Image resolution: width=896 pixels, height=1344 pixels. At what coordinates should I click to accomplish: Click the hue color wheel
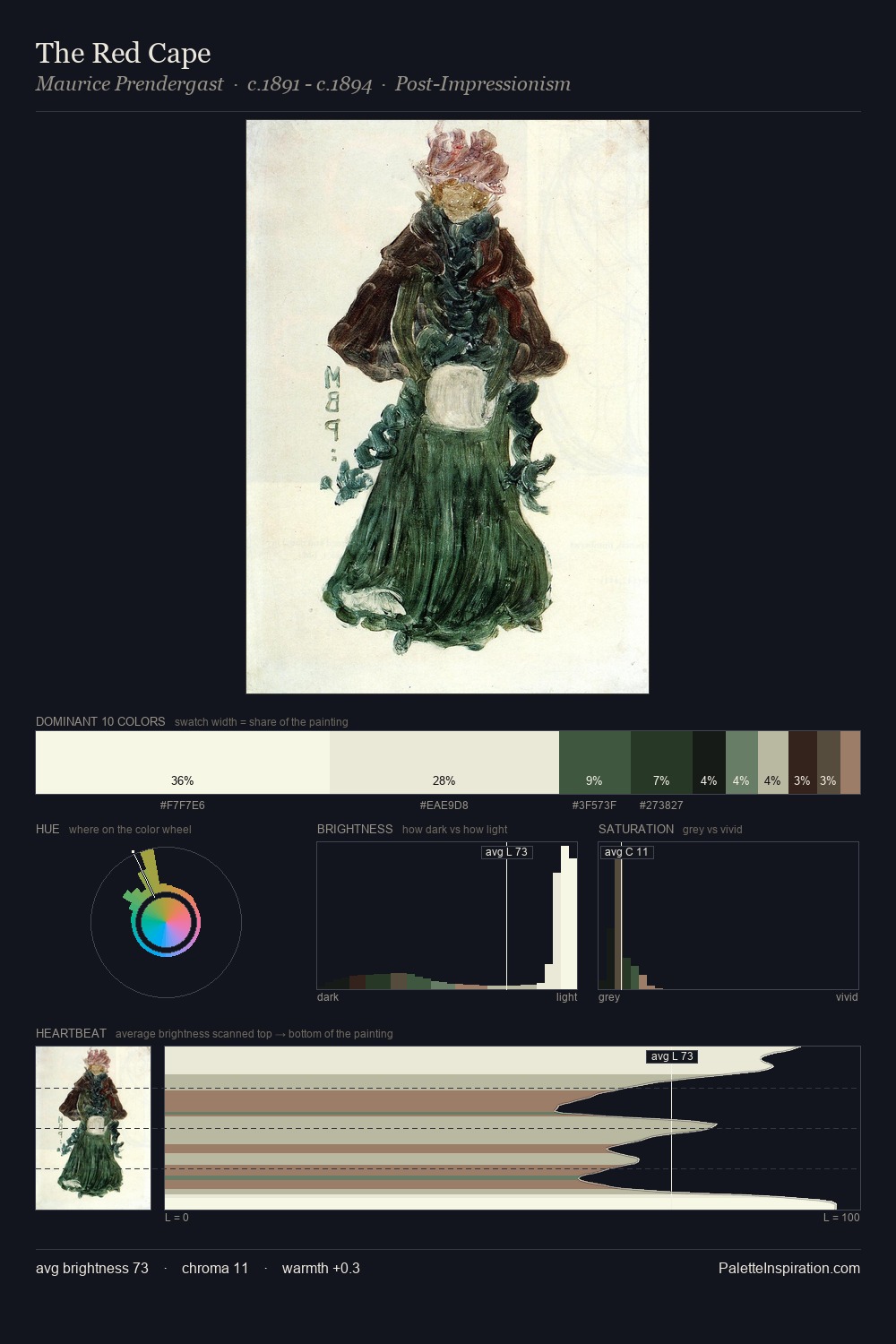click(x=166, y=922)
